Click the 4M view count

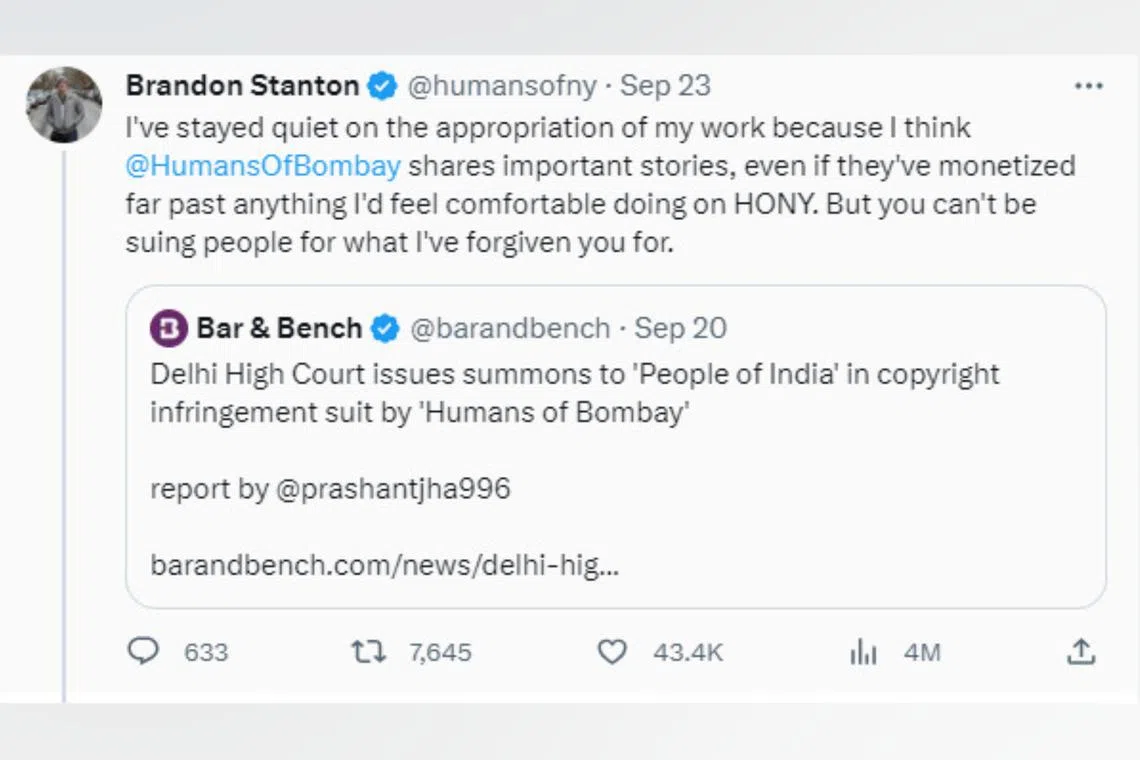pos(922,651)
